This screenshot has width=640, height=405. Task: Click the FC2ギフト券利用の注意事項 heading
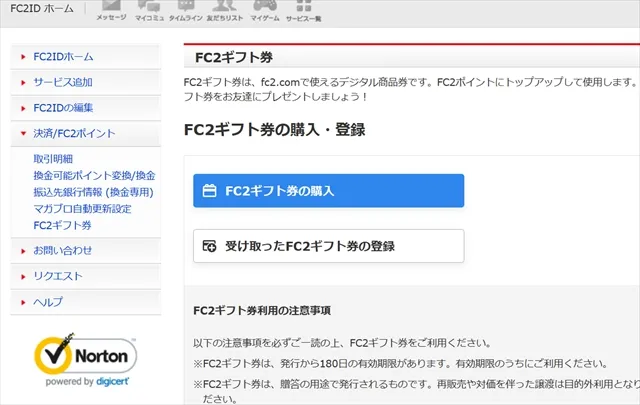click(x=262, y=311)
